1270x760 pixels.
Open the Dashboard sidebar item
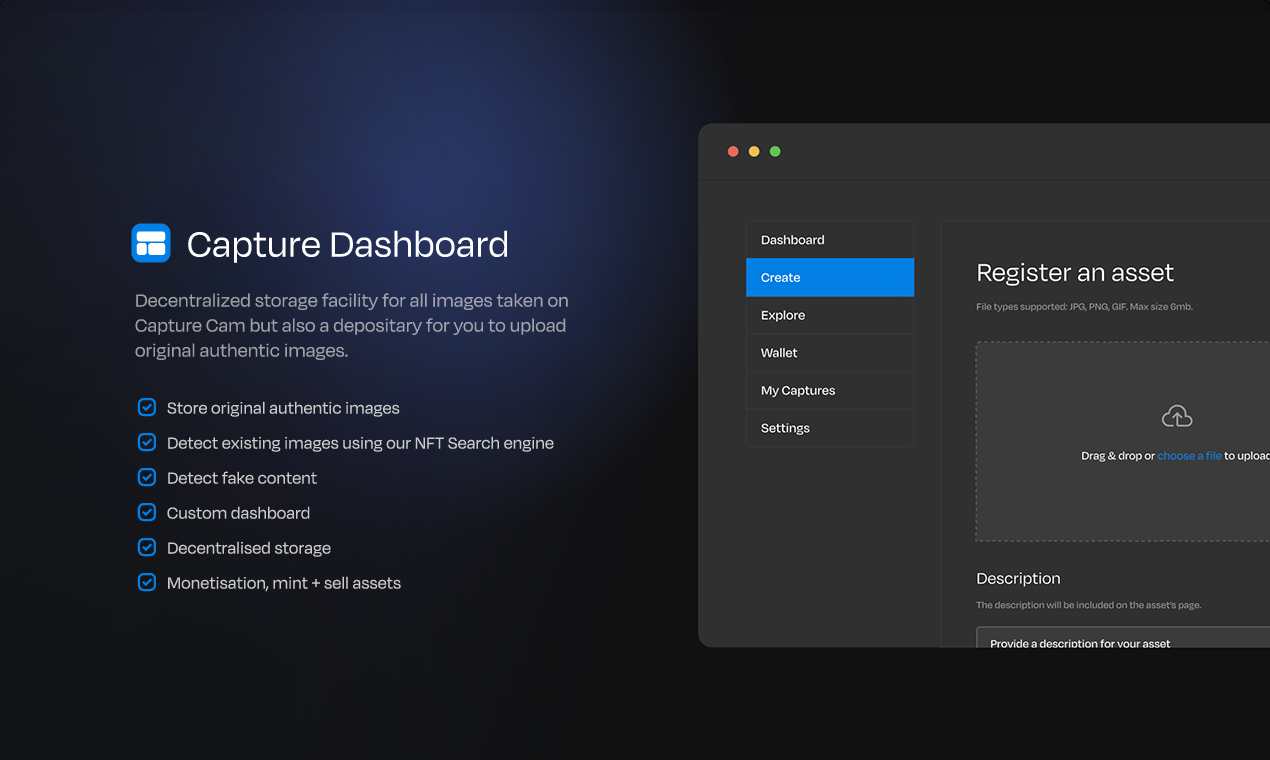(x=830, y=240)
